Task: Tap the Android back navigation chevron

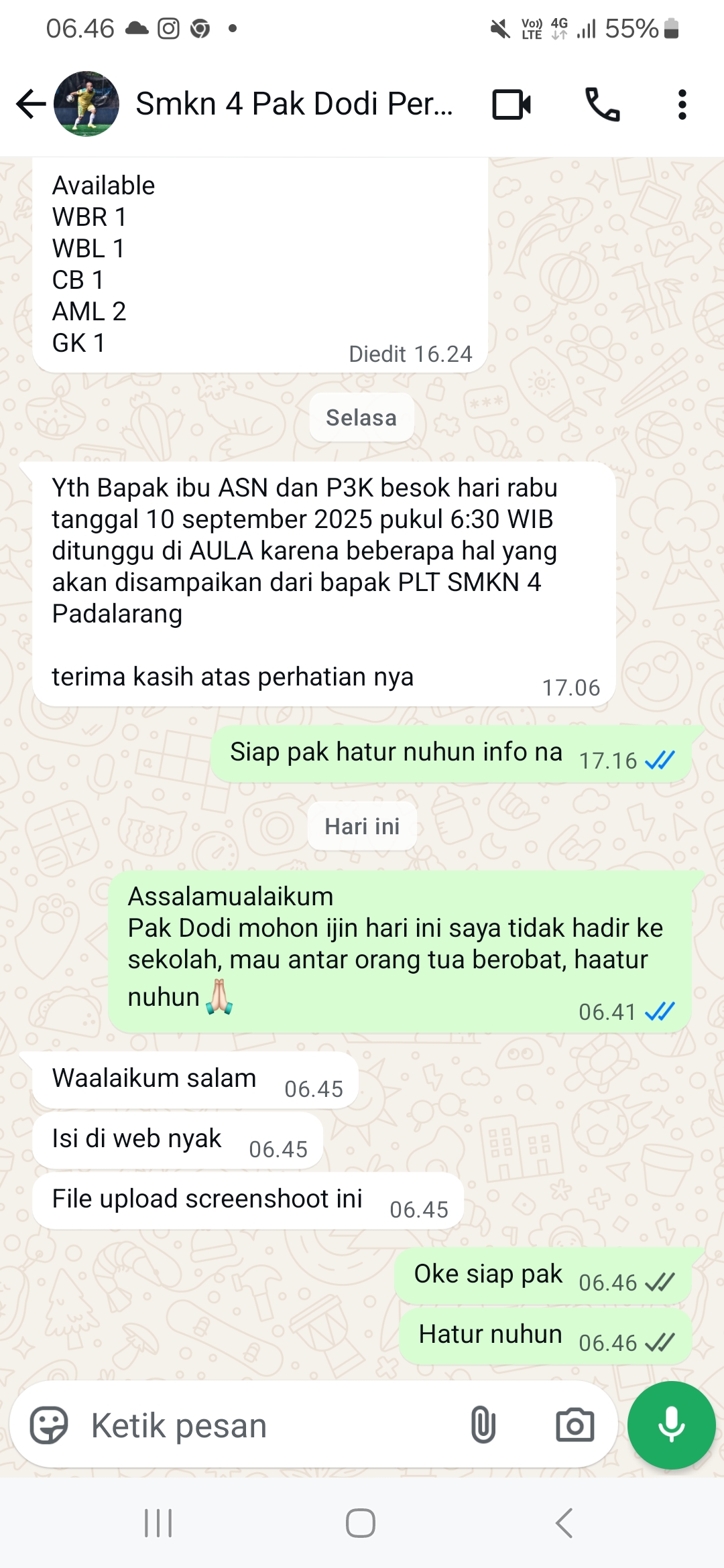Action: 564,1523
